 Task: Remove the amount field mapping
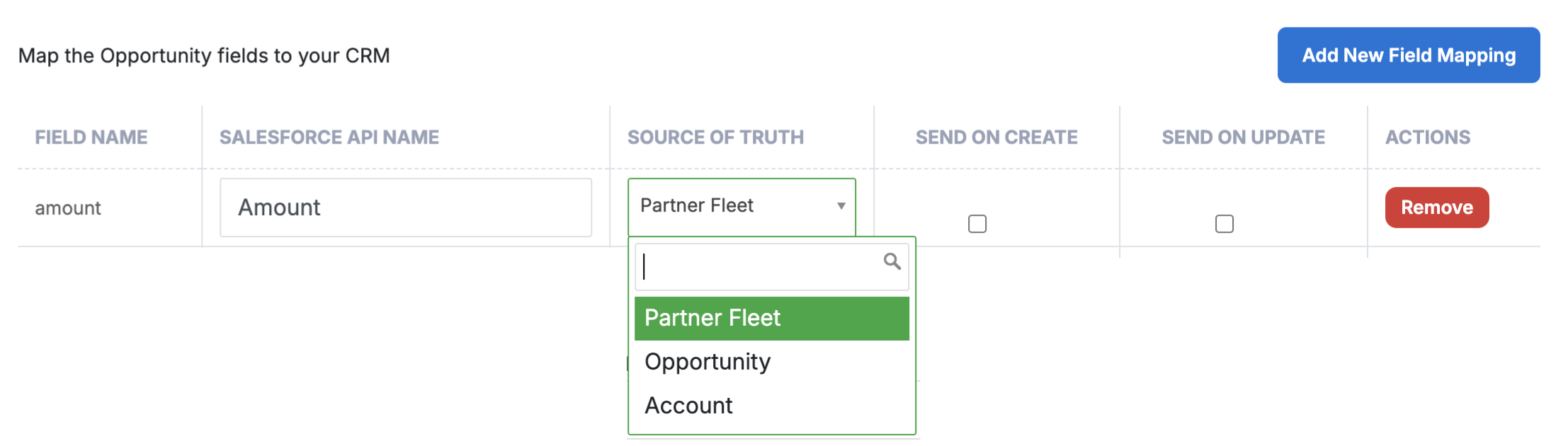(1437, 207)
